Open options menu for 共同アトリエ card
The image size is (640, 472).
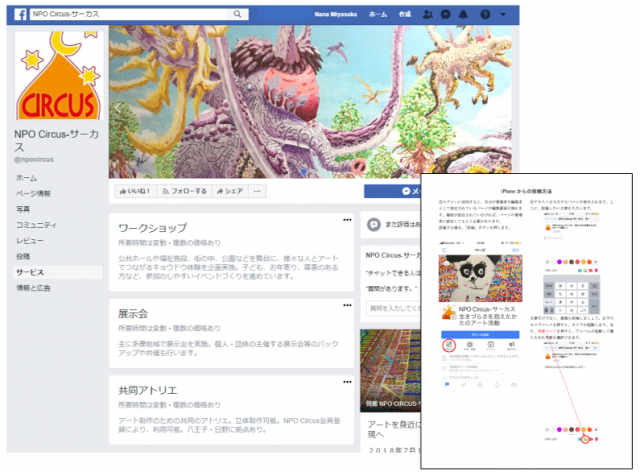[x=347, y=382]
